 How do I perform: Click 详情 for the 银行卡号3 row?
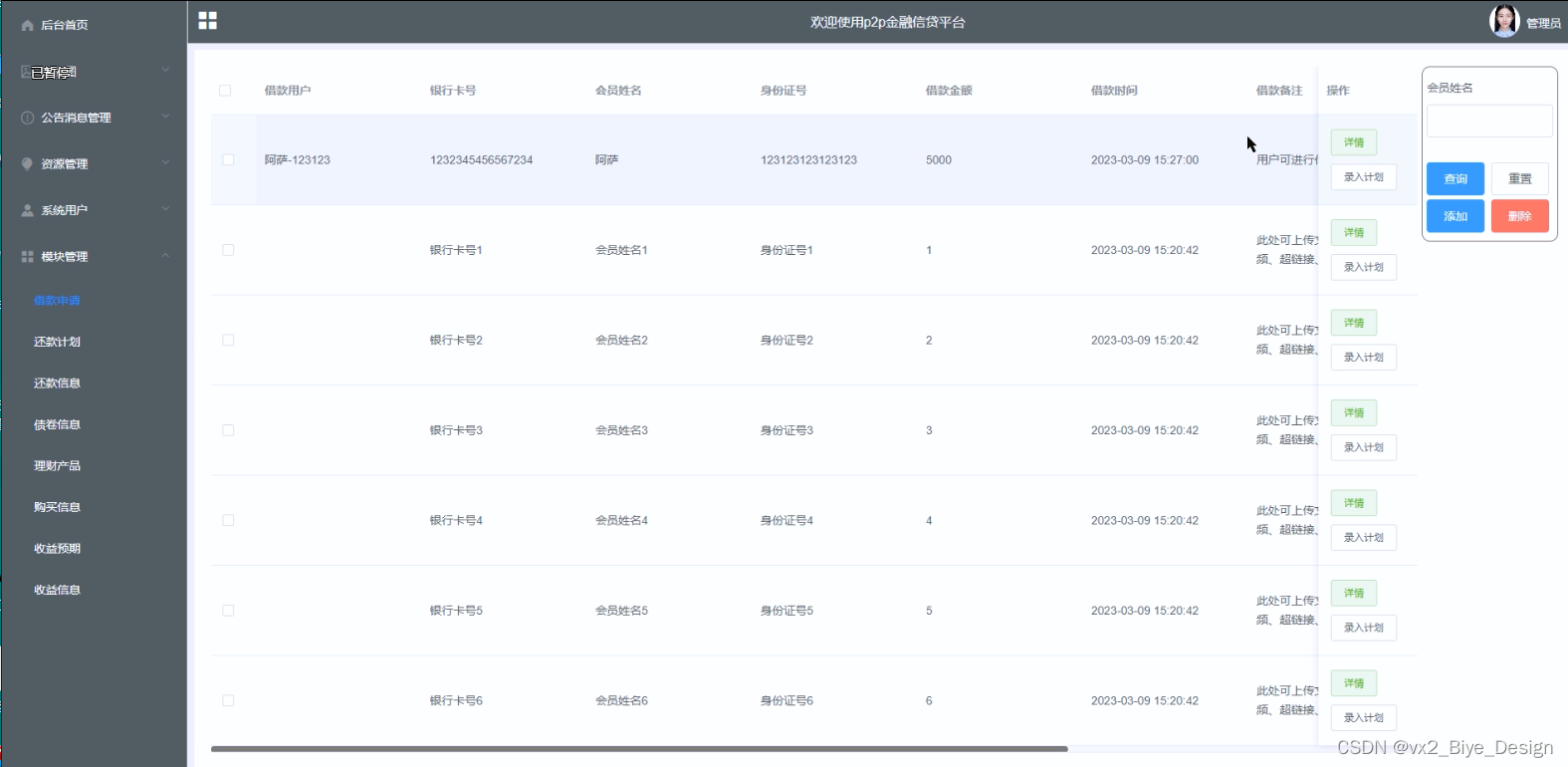[1354, 412]
